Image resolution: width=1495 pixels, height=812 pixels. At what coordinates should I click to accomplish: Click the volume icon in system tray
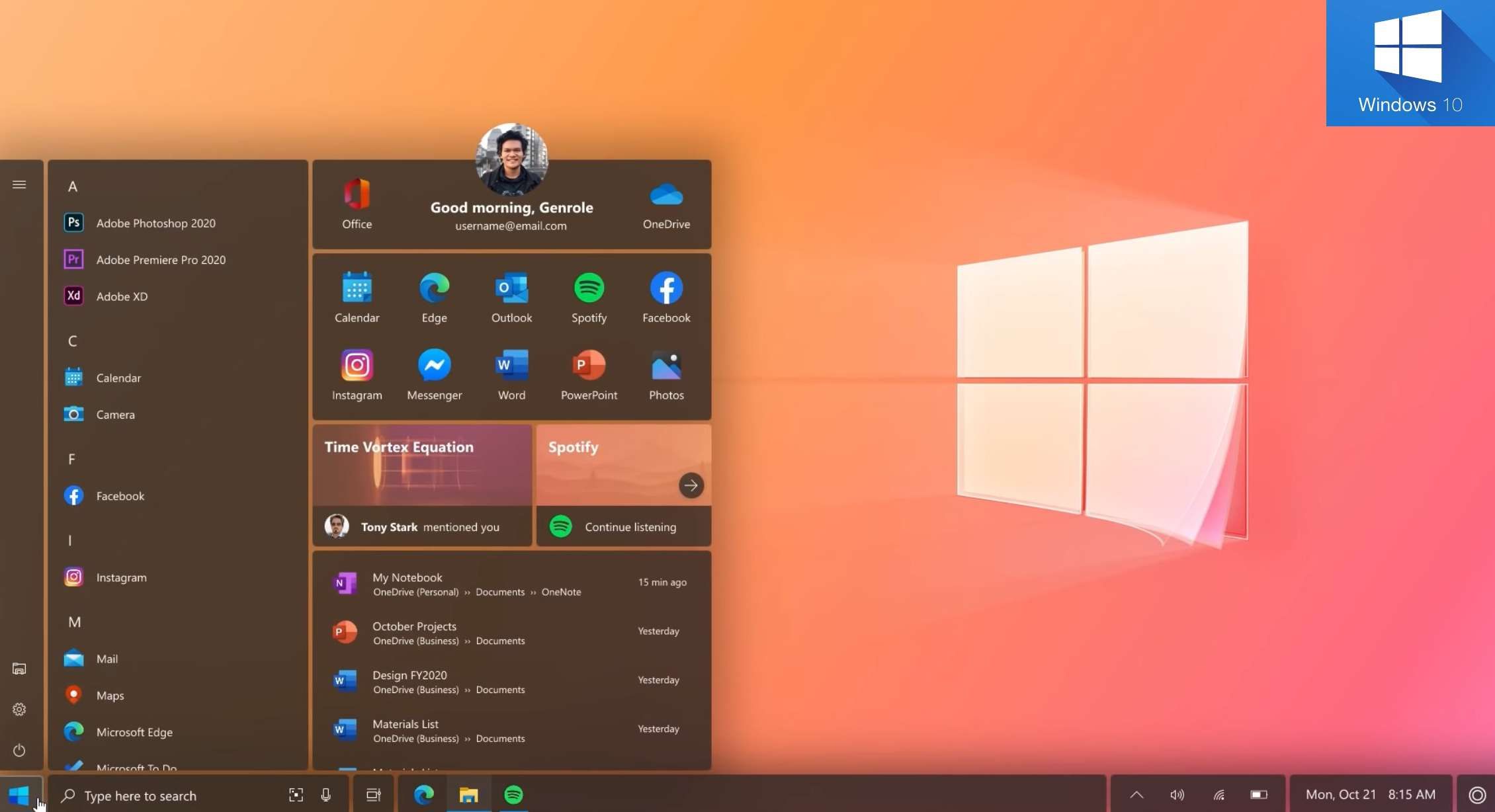click(1177, 795)
